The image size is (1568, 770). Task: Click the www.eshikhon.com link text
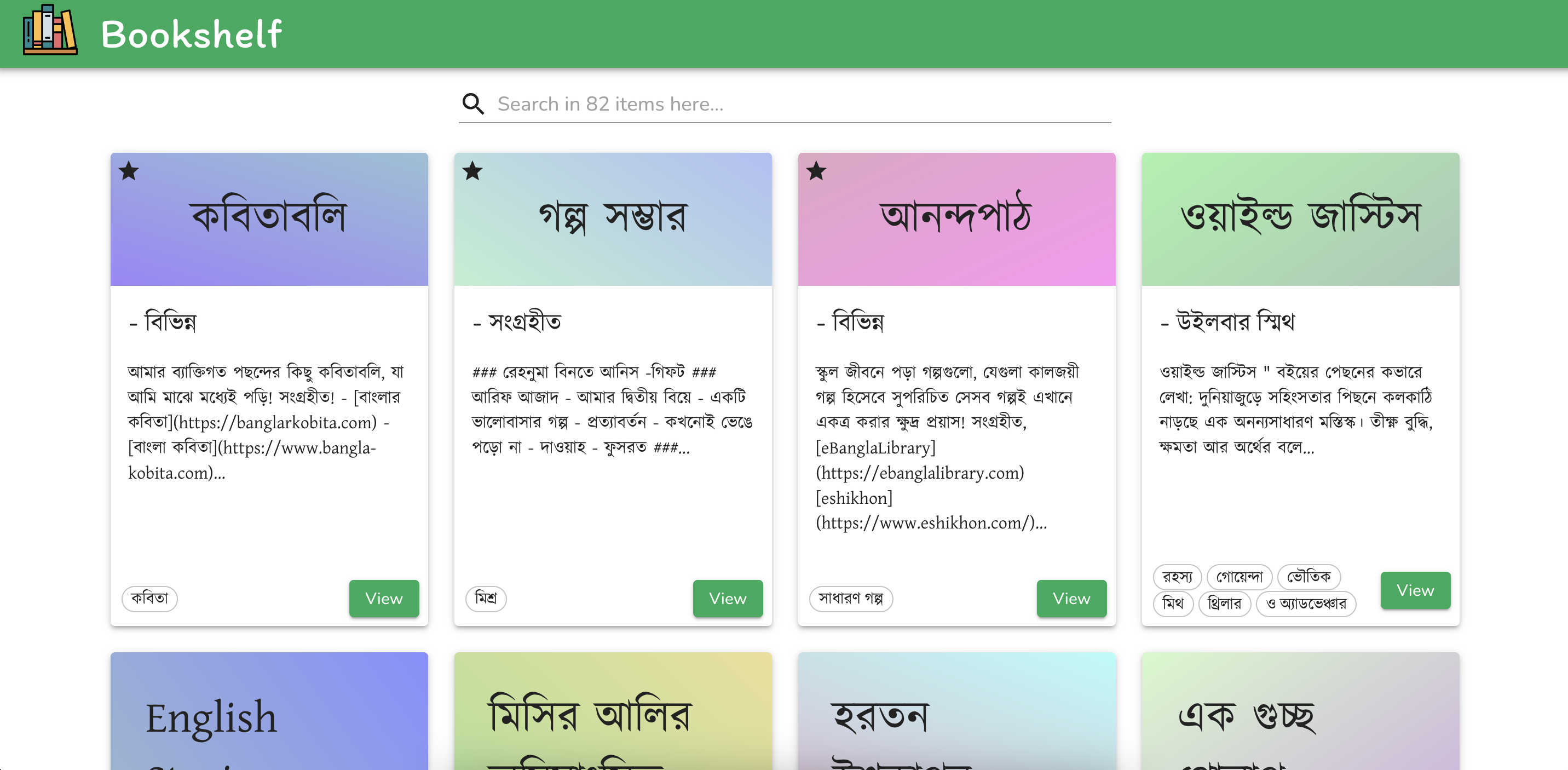(x=925, y=523)
